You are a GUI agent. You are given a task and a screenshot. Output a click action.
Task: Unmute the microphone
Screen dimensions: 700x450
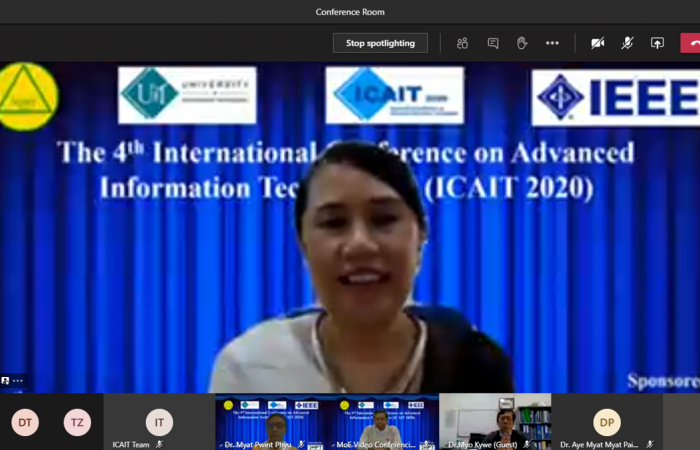627,43
